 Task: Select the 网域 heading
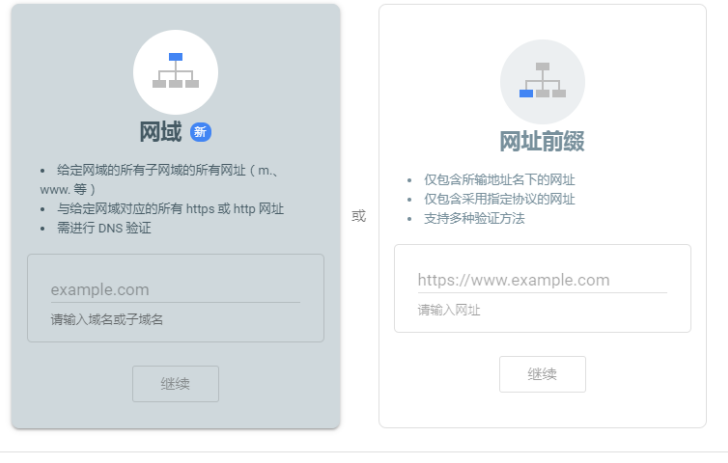click(161, 132)
